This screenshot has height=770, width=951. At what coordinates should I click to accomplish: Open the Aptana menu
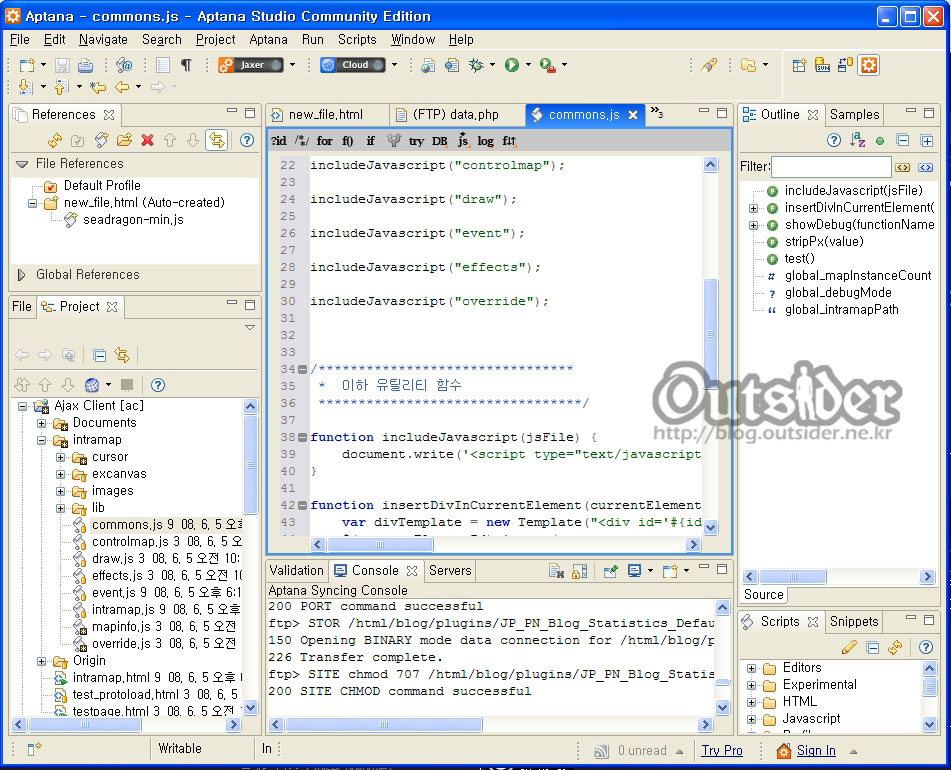268,39
